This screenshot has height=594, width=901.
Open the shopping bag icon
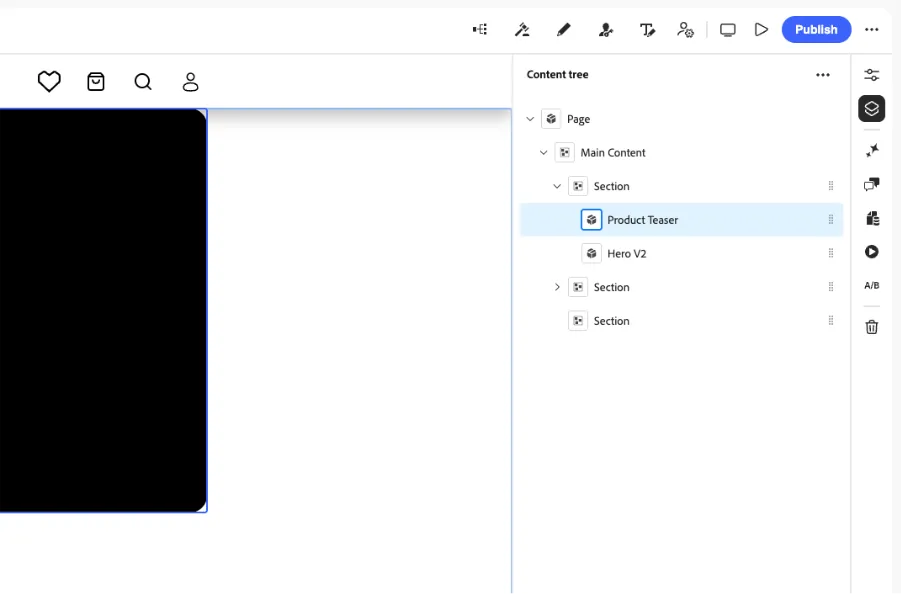(x=96, y=82)
